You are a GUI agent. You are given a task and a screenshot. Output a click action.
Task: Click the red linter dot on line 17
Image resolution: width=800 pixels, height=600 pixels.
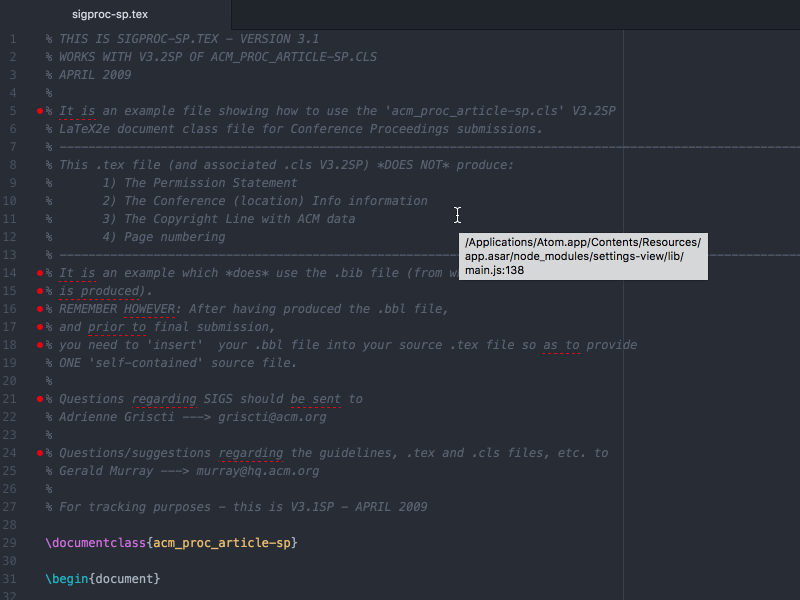coord(39,327)
